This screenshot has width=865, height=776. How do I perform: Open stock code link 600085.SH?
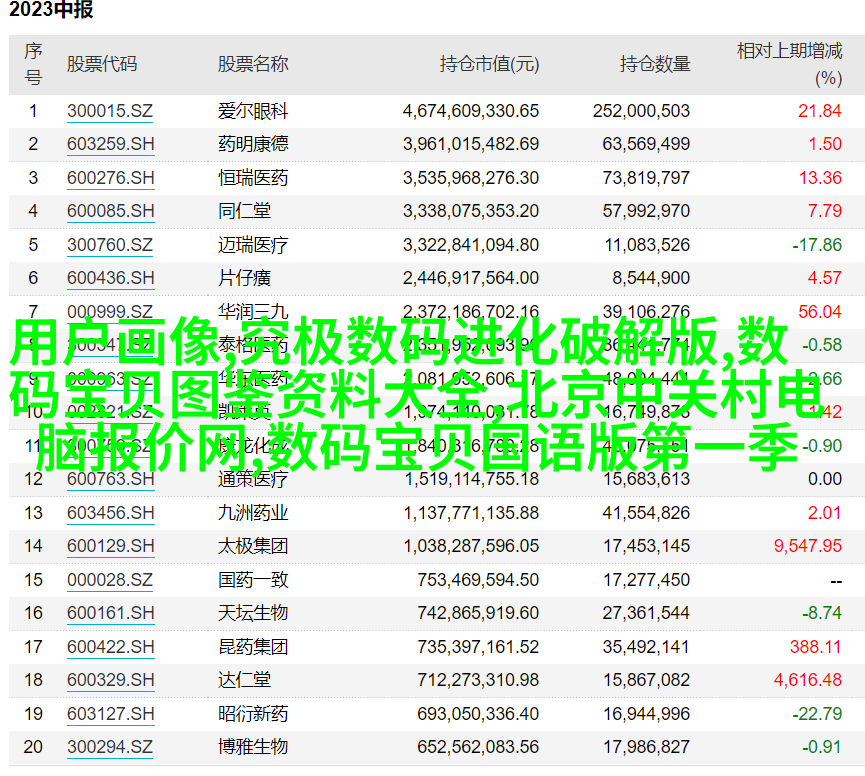tap(110, 211)
